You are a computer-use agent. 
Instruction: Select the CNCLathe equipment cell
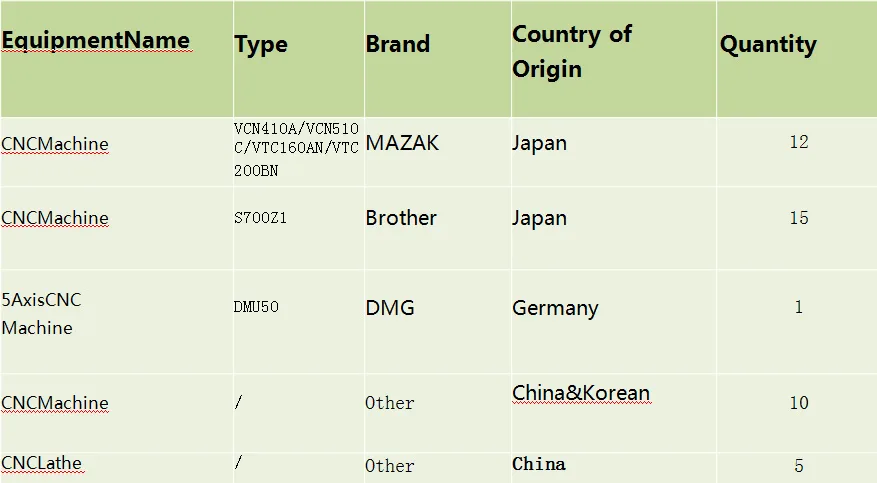coord(41,463)
